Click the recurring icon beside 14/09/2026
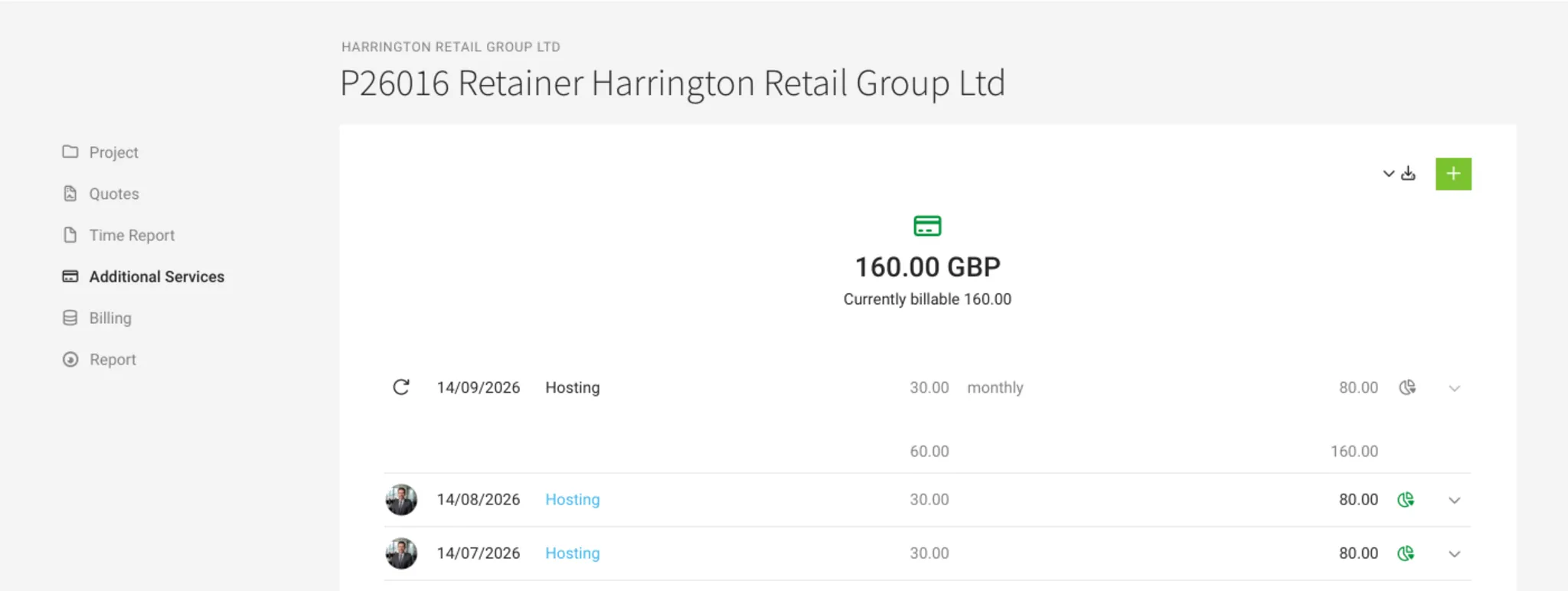The width and height of the screenshot is (1568, 591). point(401,387)
